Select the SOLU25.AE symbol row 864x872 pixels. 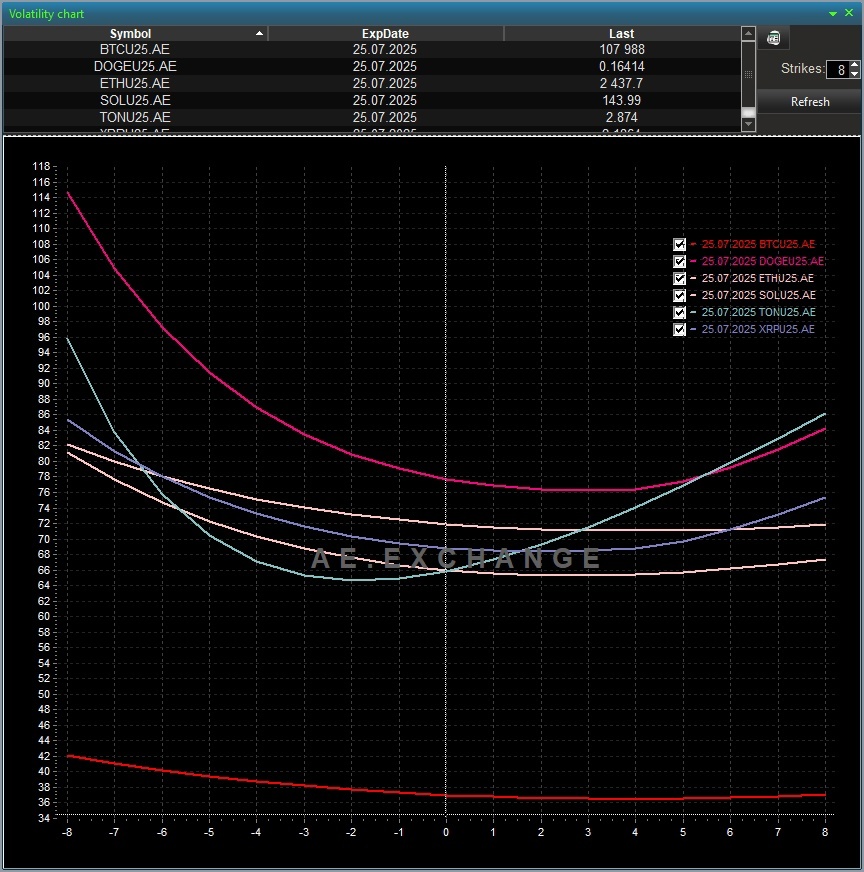(x=372, y=100)
